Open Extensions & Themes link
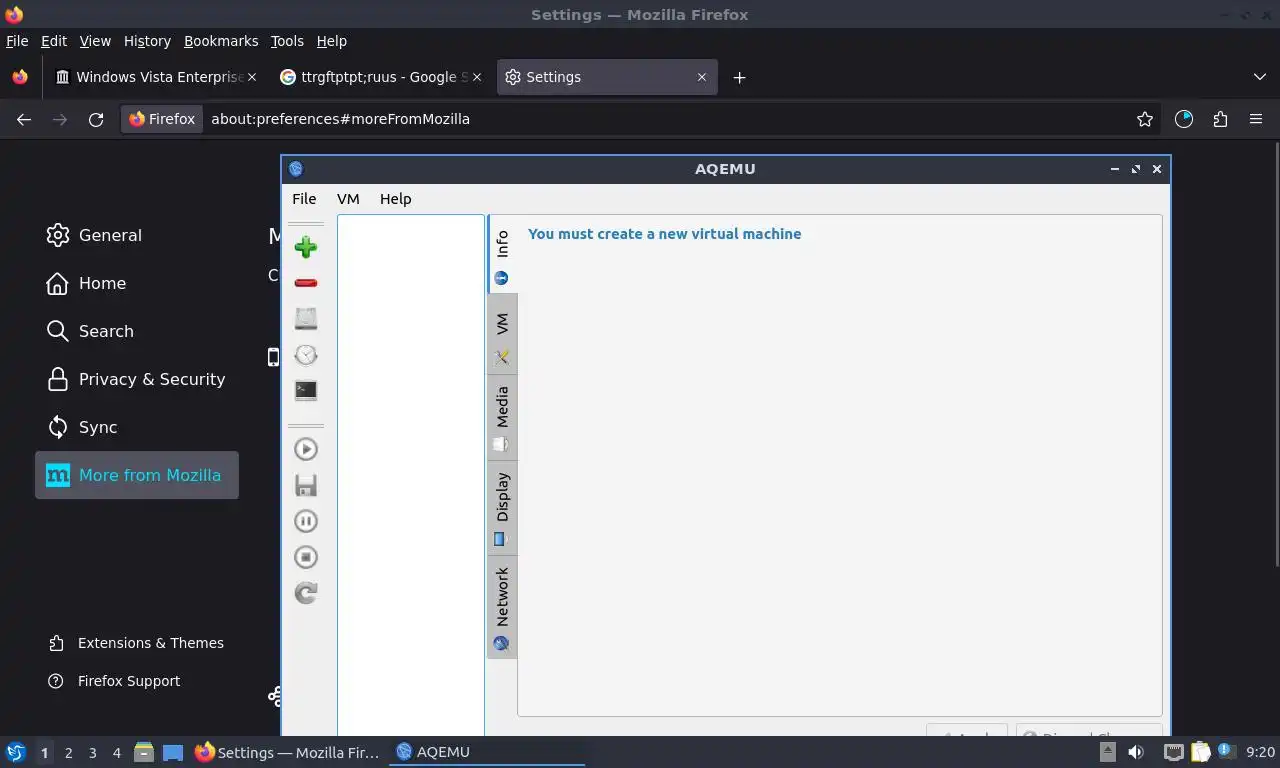 (136, 643)
